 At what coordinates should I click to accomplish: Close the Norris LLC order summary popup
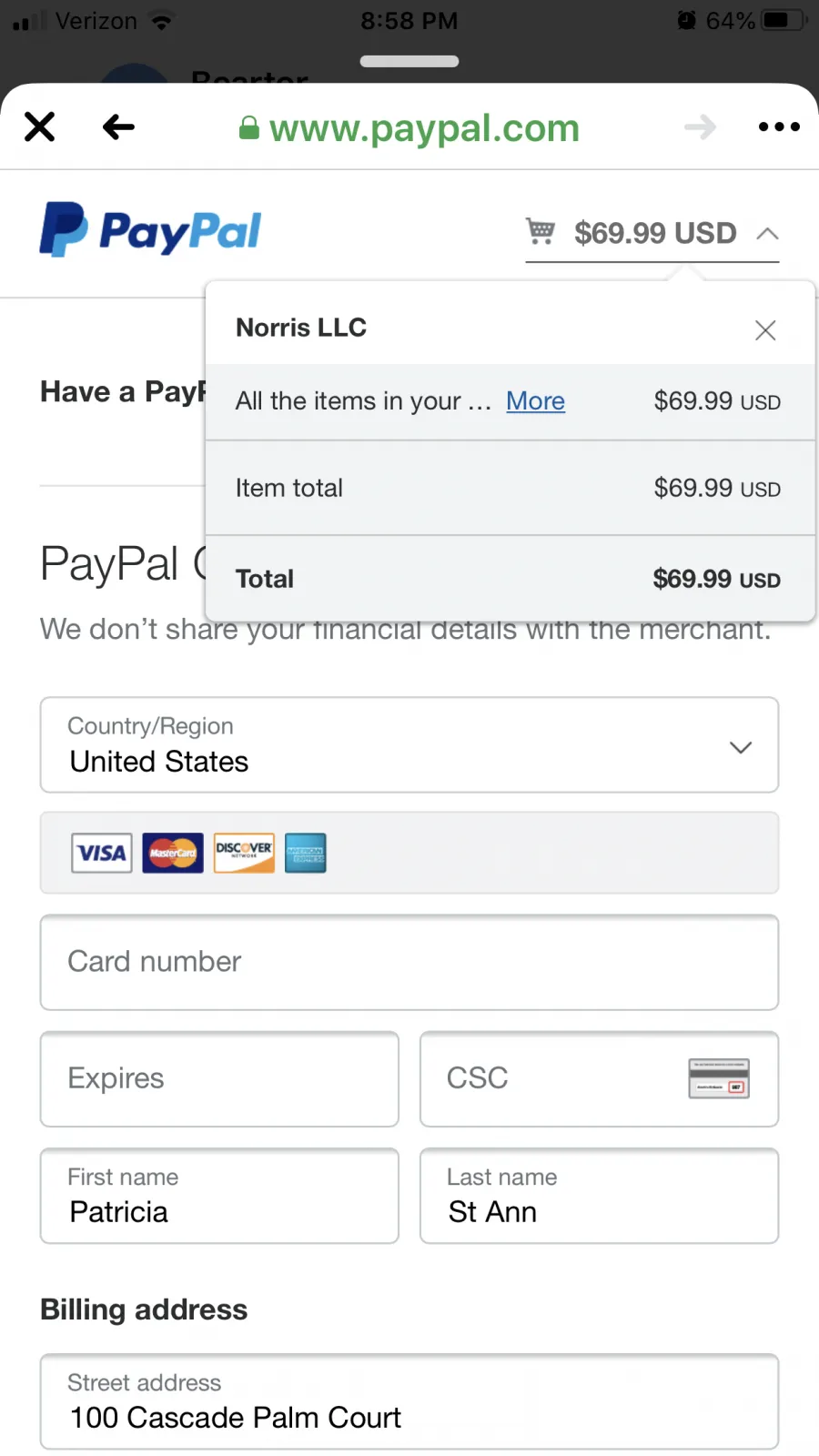(x=765, y=329)
